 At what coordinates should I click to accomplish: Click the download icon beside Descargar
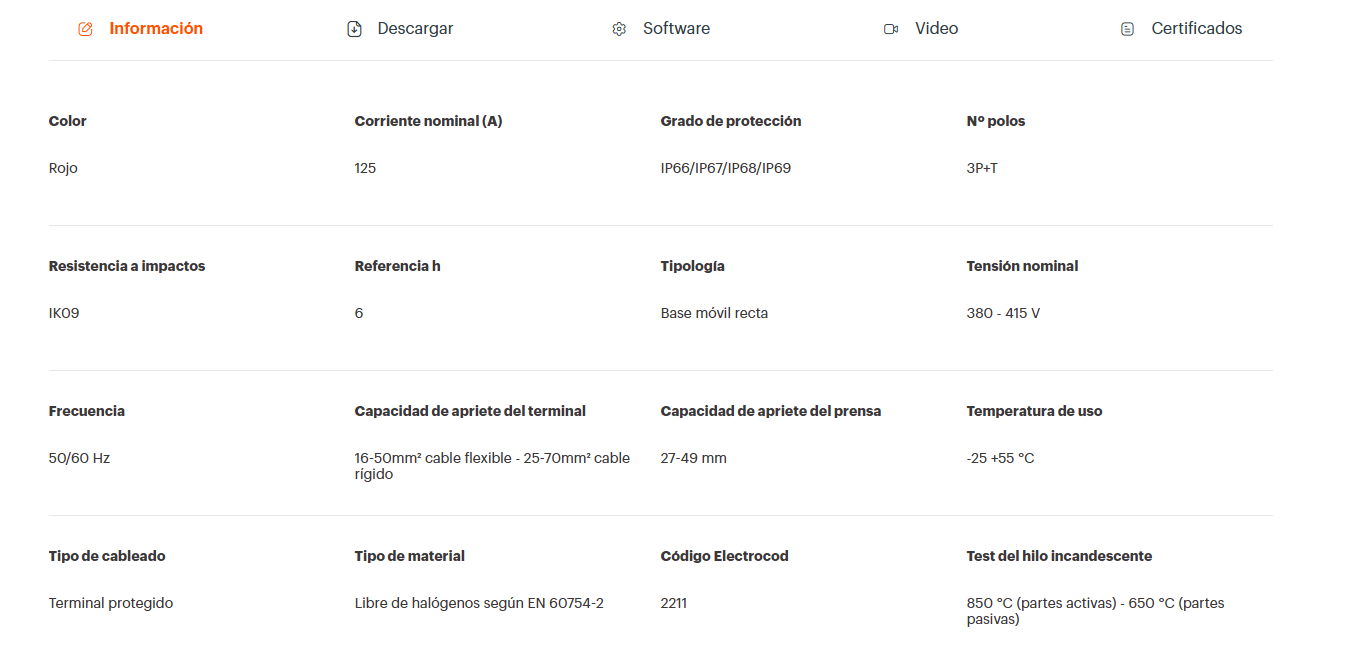354,29
